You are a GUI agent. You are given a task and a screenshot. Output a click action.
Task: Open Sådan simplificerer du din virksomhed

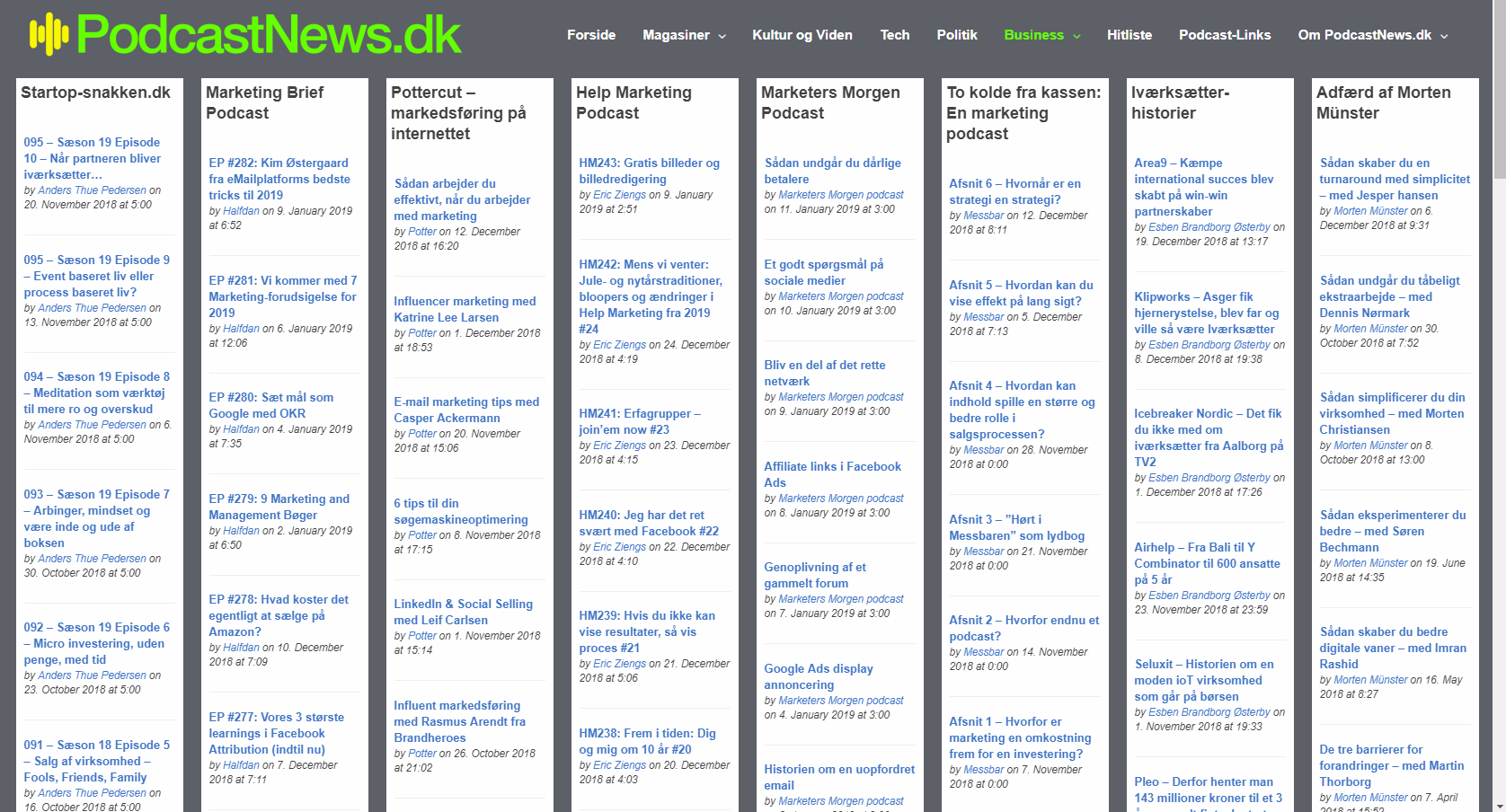(1392, 413)
